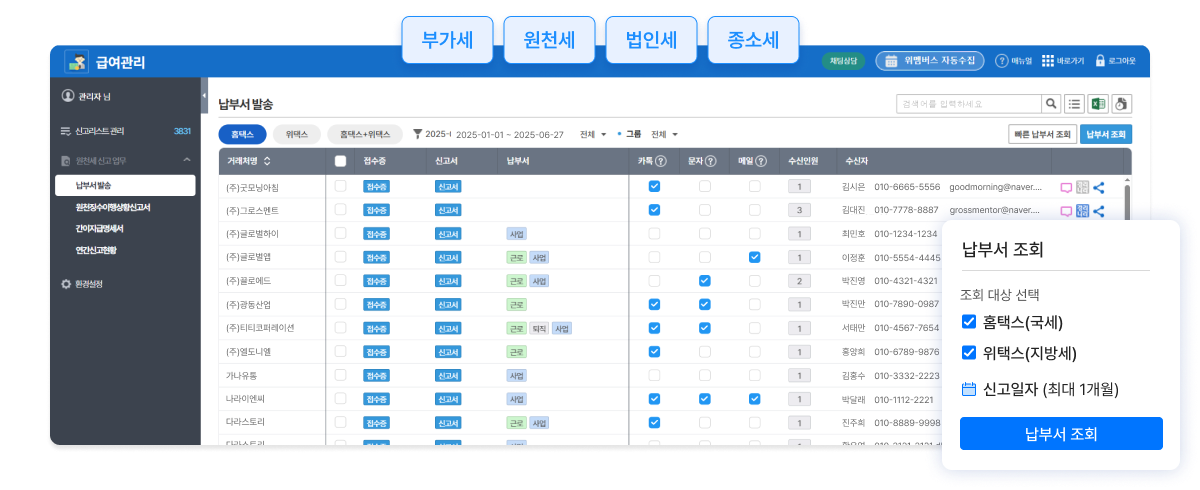Click the share icon for (주)굿모닝아침
This screenshot has width=1200, height=490.
pyautogui.click(x=1099, y=187)
